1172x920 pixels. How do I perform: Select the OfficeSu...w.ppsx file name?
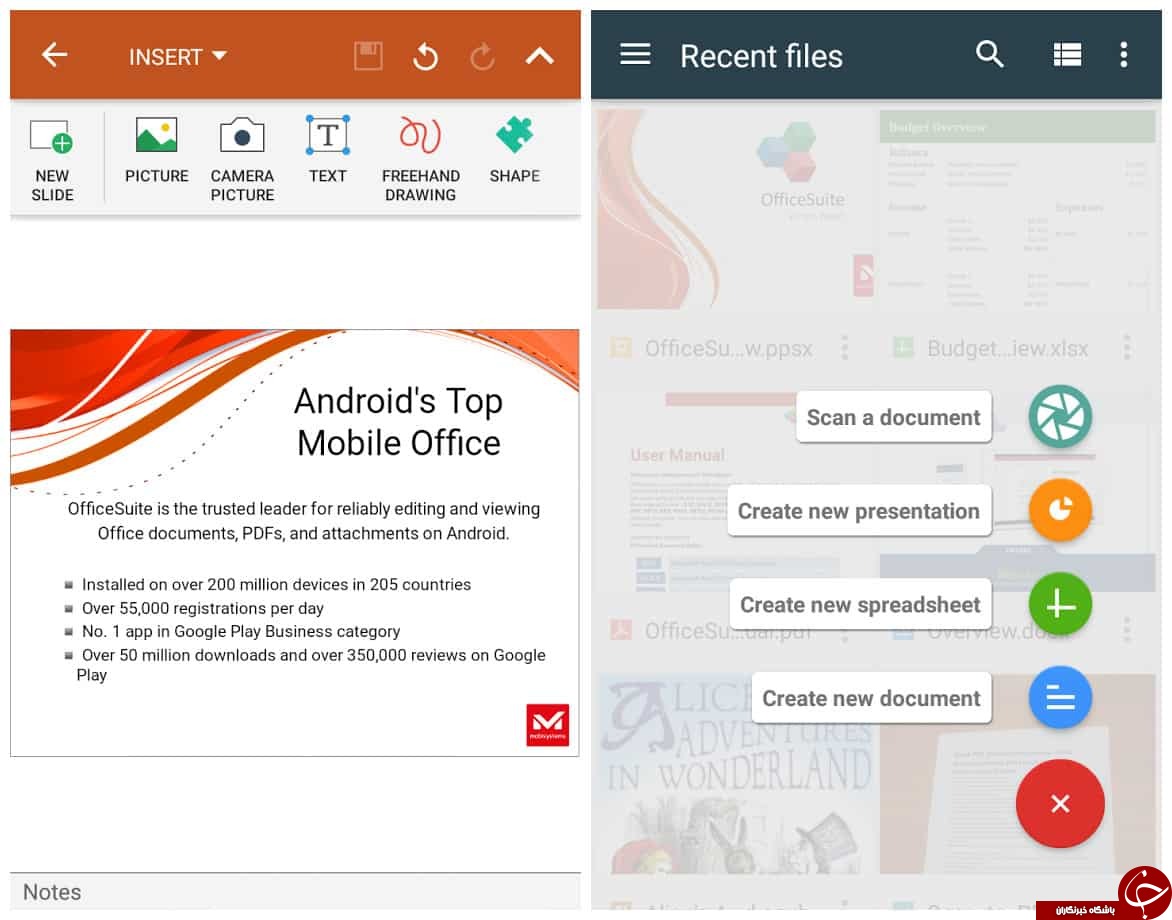pos(728,348)
